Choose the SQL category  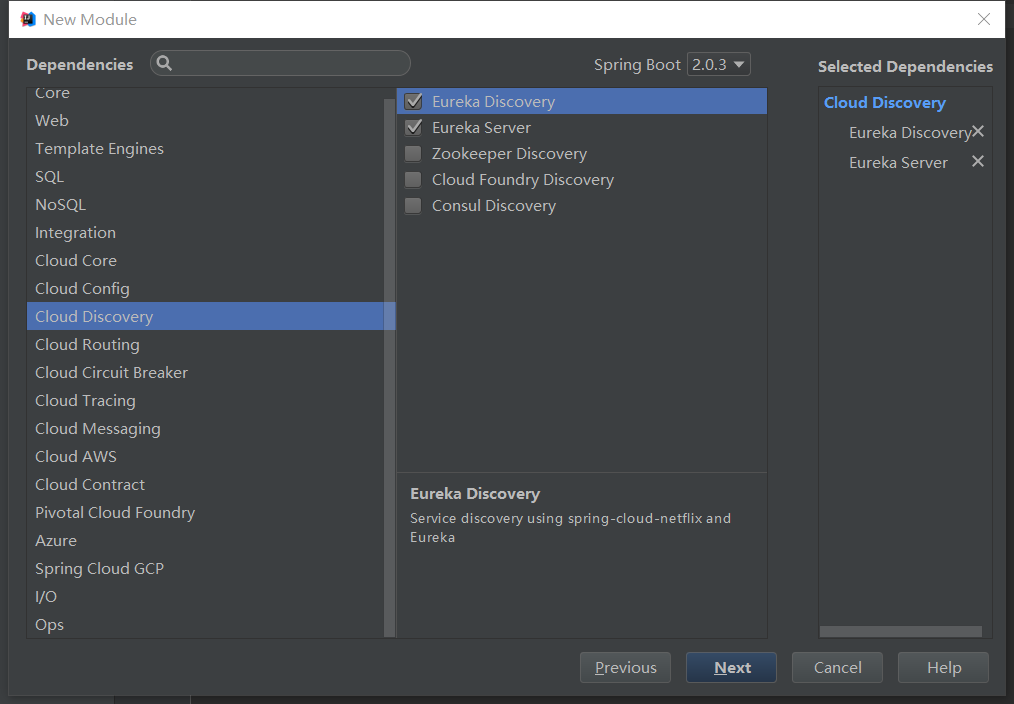(x=205, y=176)
